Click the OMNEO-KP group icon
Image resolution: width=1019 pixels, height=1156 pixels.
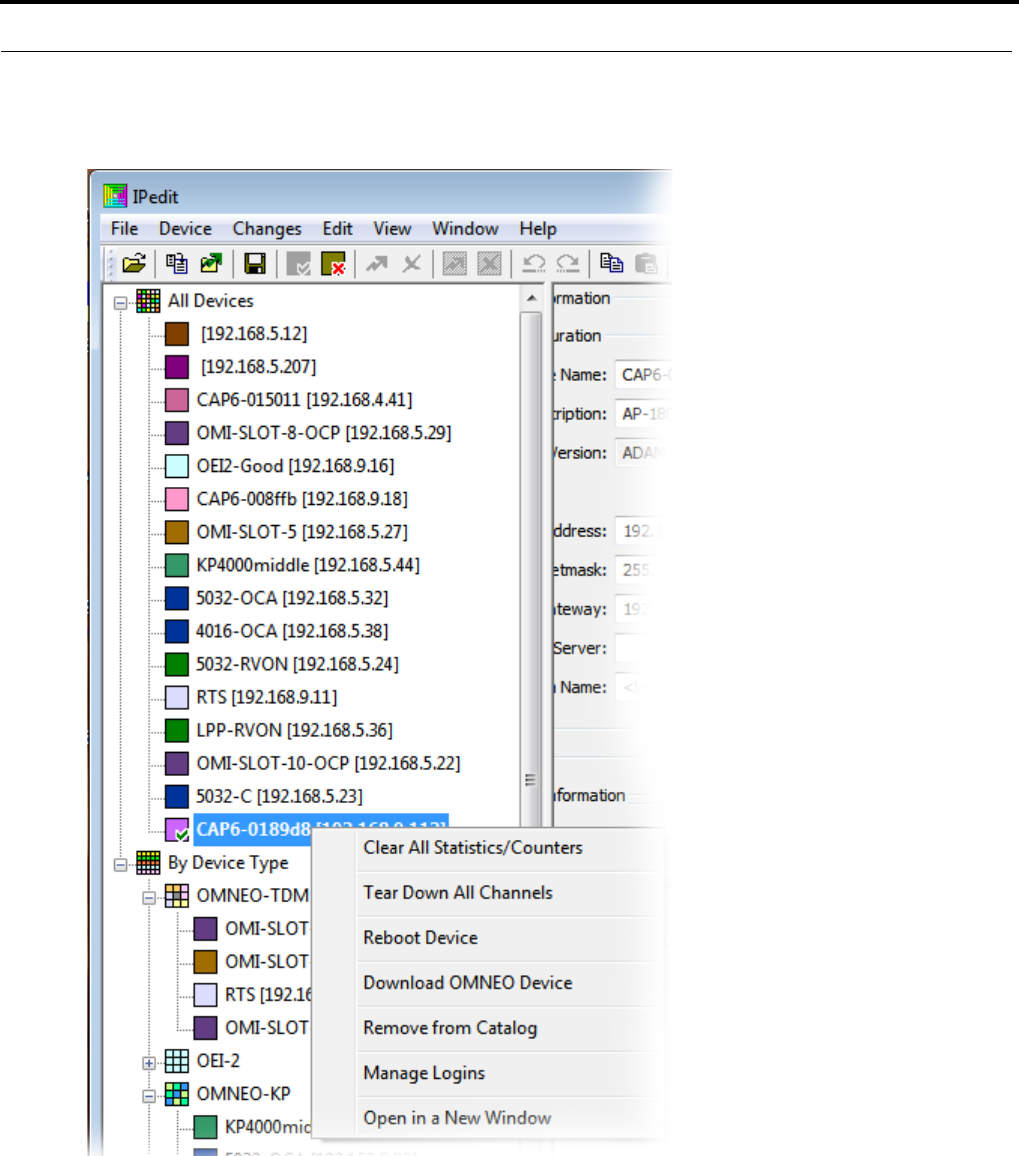pos(176,1094)
